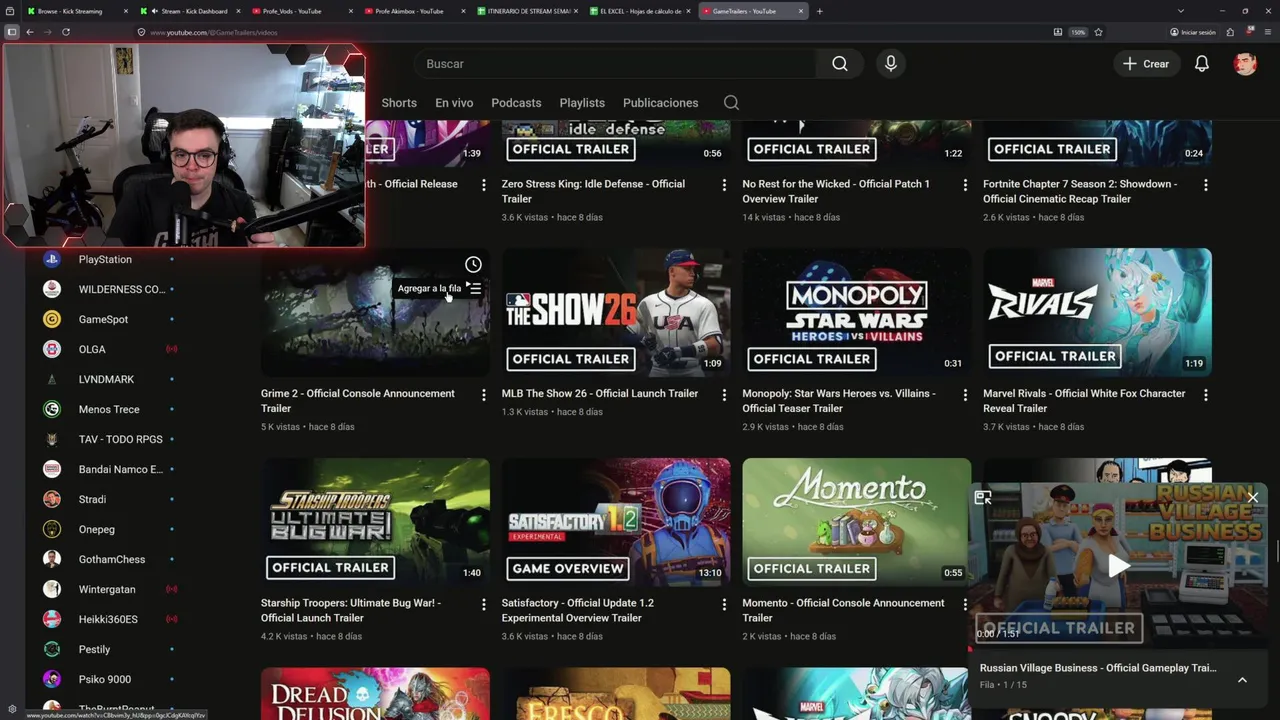Open options menu for Monopoly Star Wars video
Screen dimensions: 1280x720
(965, 395)
